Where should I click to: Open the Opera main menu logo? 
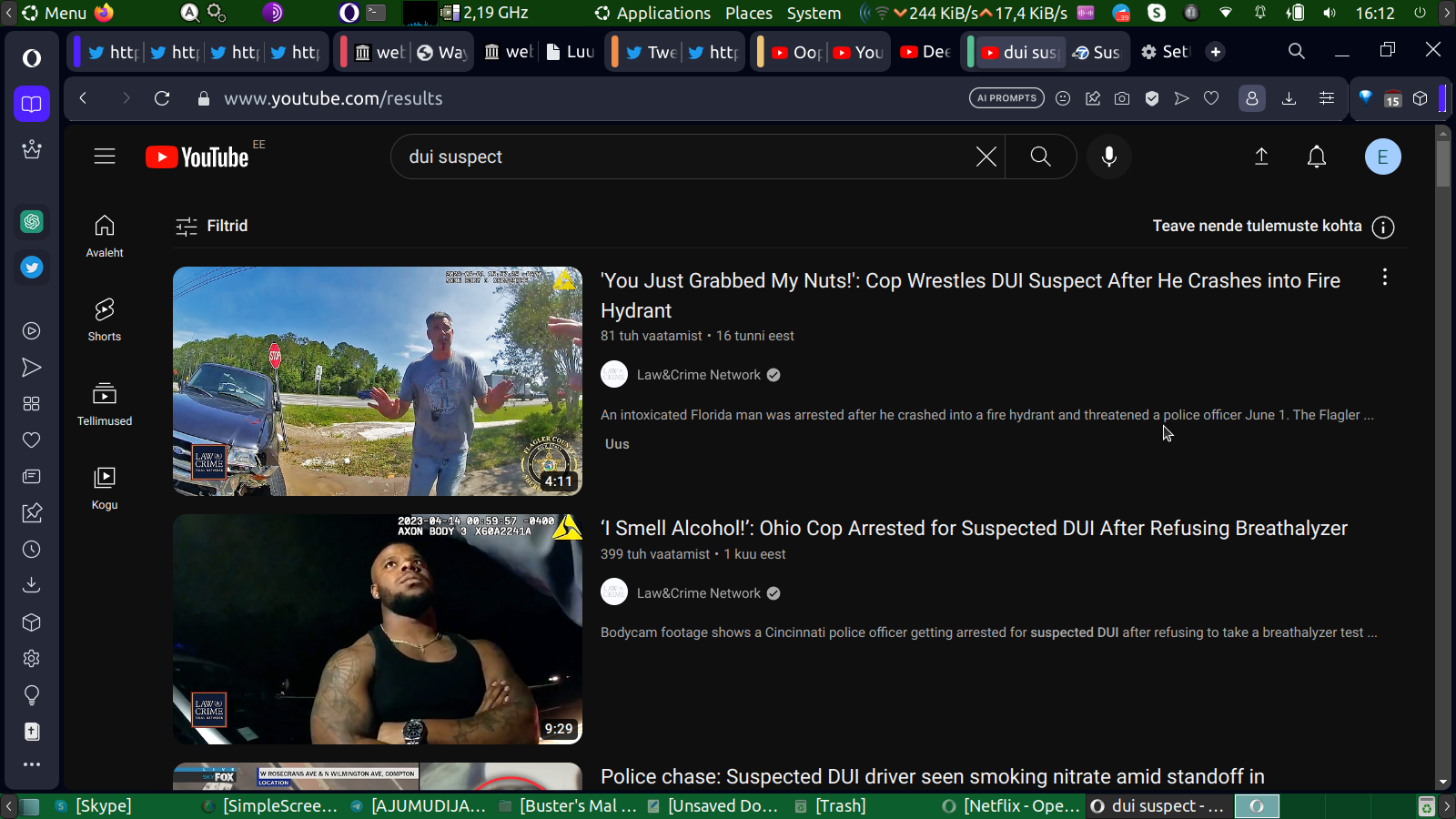[32, 58]
